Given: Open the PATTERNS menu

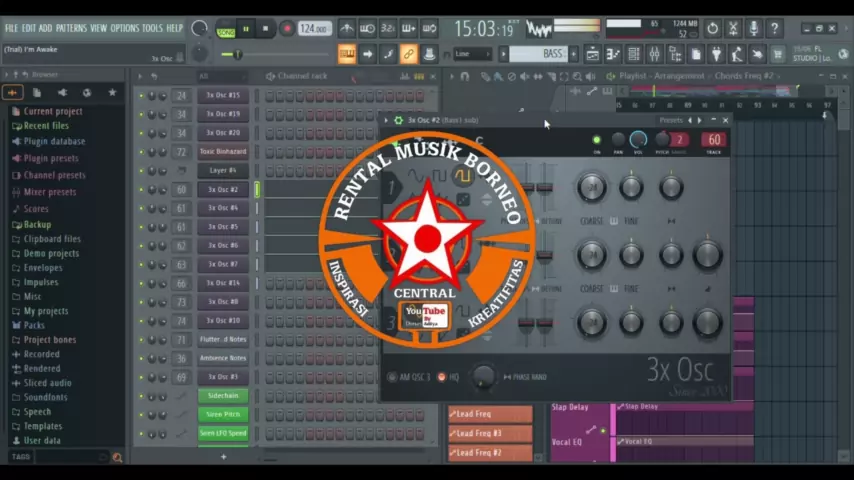Looking at the screenshot, I should point(71,28).
